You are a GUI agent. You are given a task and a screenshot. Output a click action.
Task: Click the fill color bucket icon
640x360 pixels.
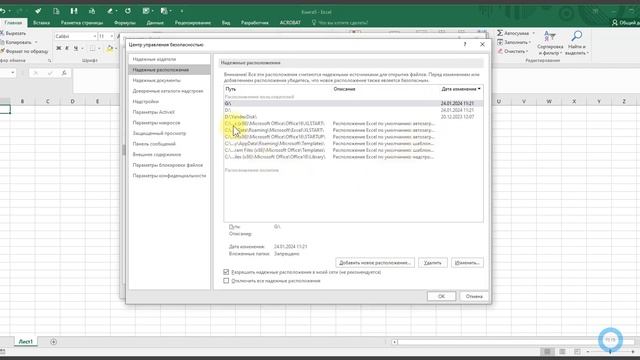[109, 49]
